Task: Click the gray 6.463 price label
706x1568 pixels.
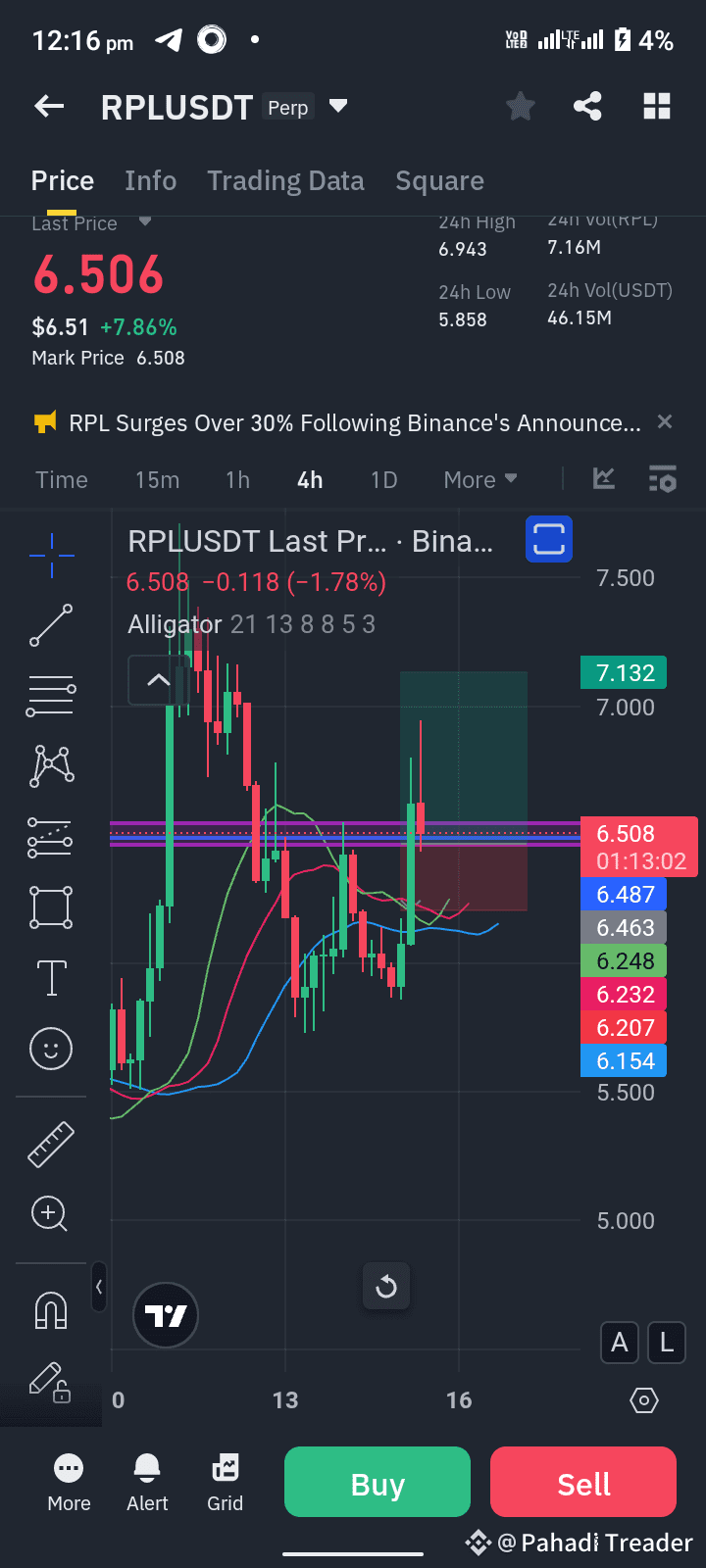Action: (x=624, y=927)
